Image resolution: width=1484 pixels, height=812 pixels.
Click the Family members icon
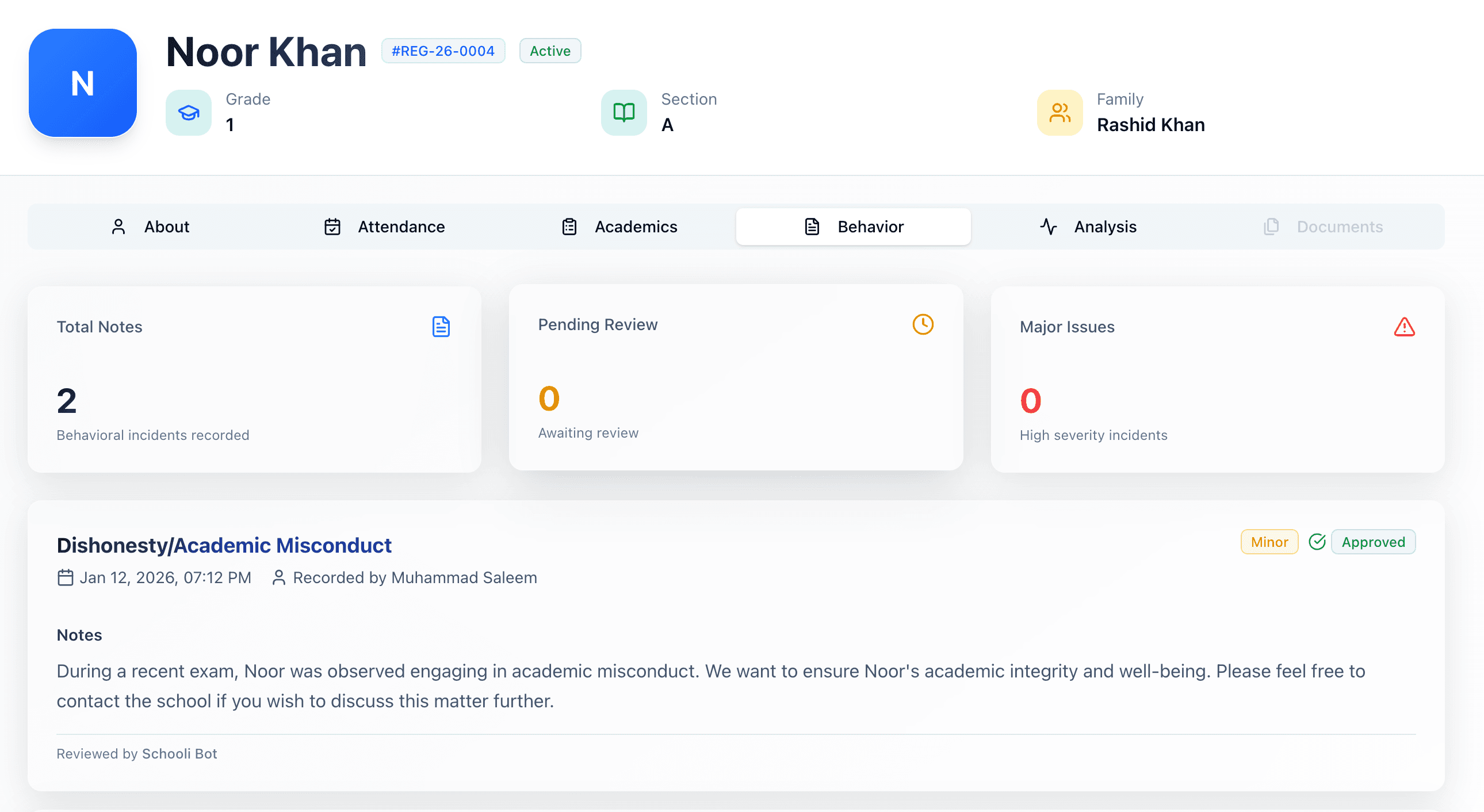click(1060, 113)
